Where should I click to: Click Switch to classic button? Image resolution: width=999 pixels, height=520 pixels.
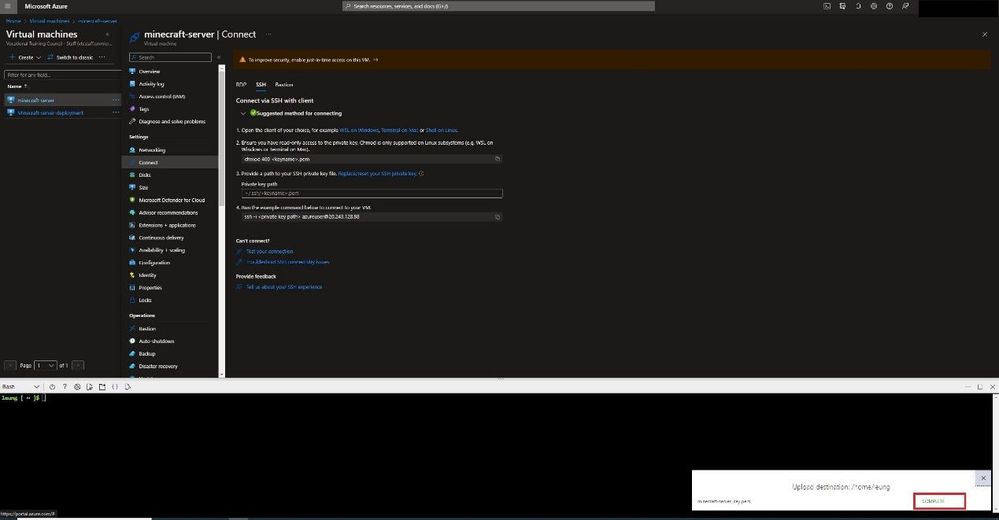[x=70, y=57]
